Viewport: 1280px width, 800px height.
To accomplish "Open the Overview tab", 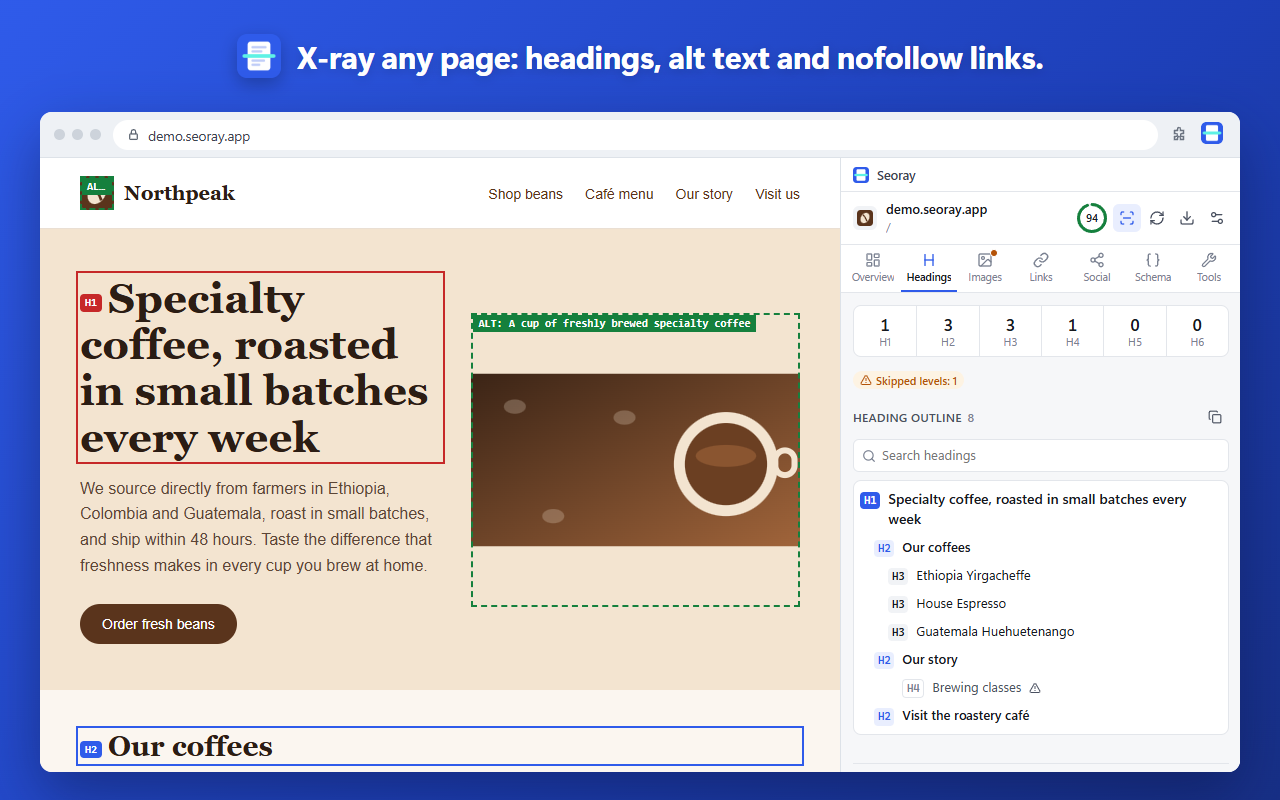I will [x=873, y=268].
